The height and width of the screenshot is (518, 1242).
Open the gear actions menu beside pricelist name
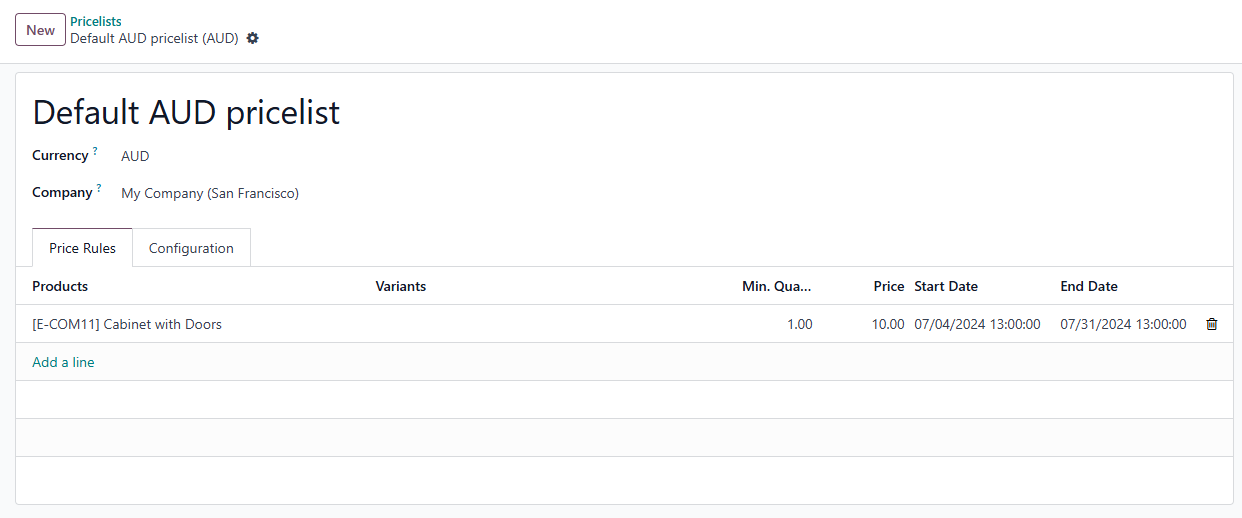tap(252, 38)
